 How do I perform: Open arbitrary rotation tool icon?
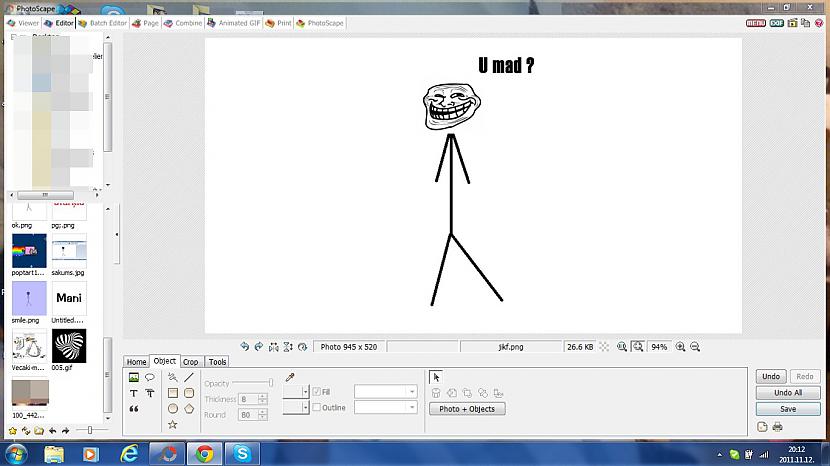click(x=302, y=347)
